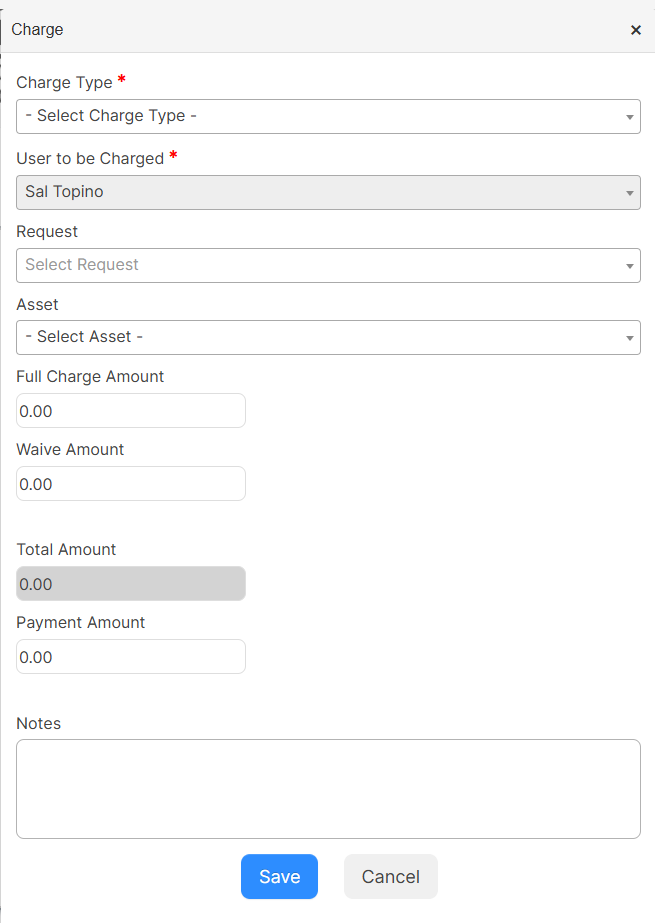Click the arrow beside Sal Topino
Image resolution: width=655 pixels, height=923 pixels.
coord(629,193)
